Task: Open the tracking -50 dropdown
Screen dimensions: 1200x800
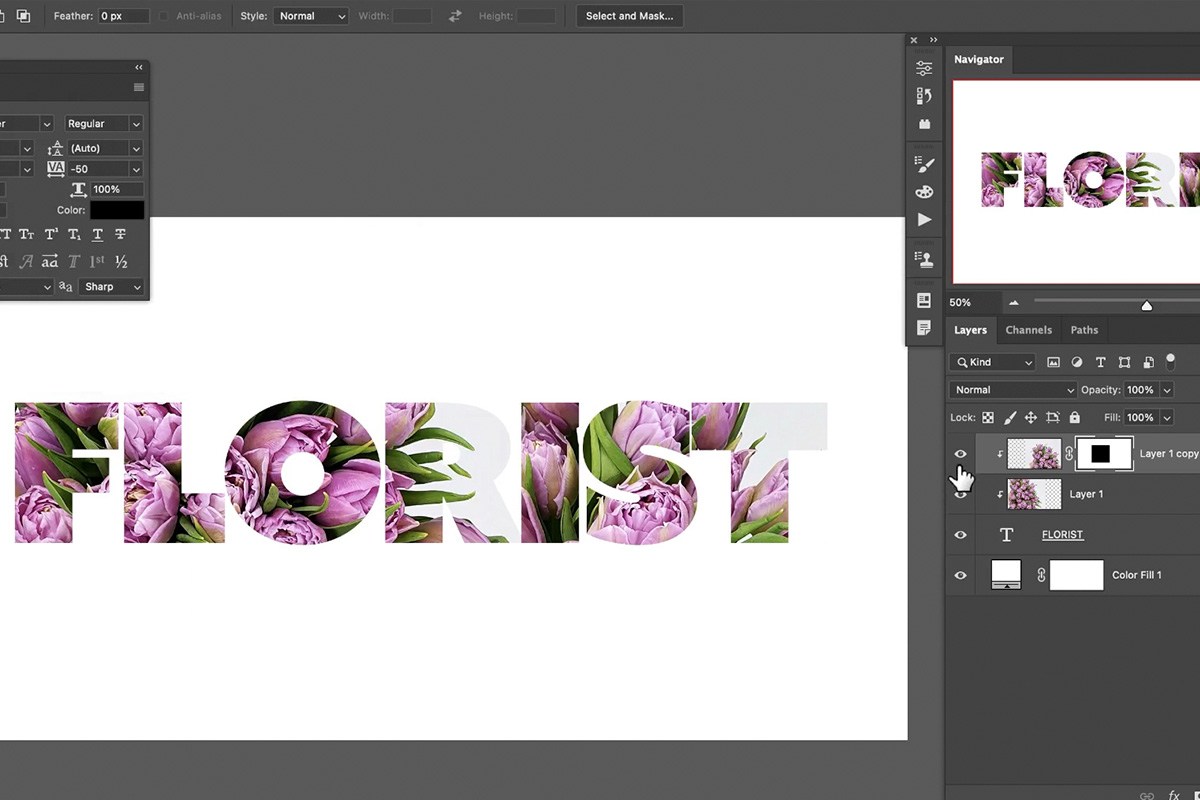Action: (105, 169)
